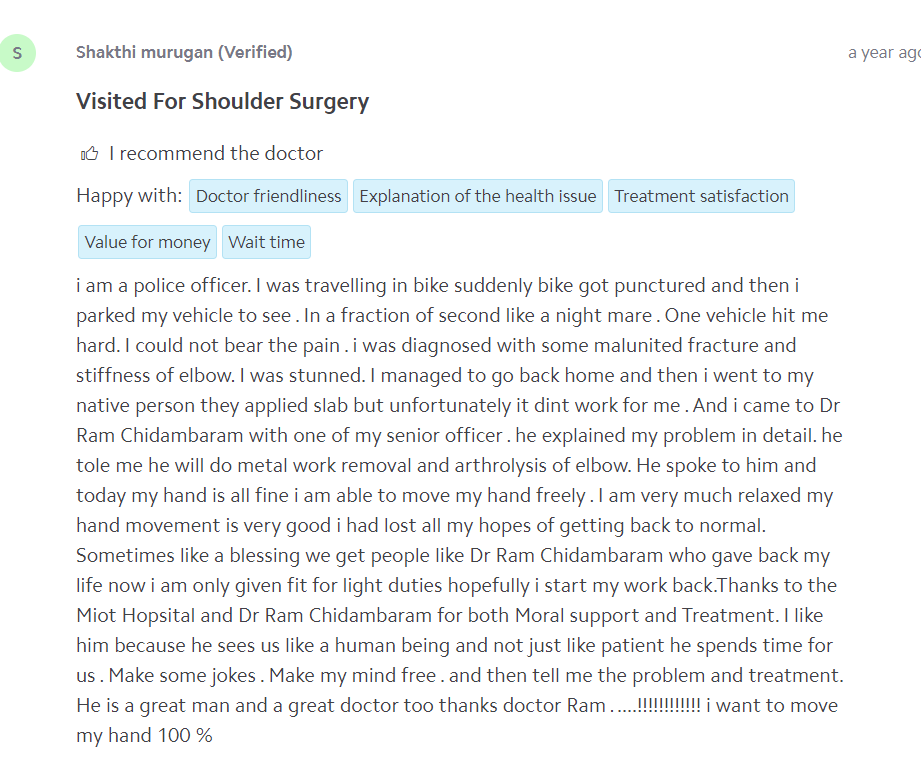Select the 'Visited For Shoulder Surgery' heading
Screen dimensions: 921x762
[222, 101]
